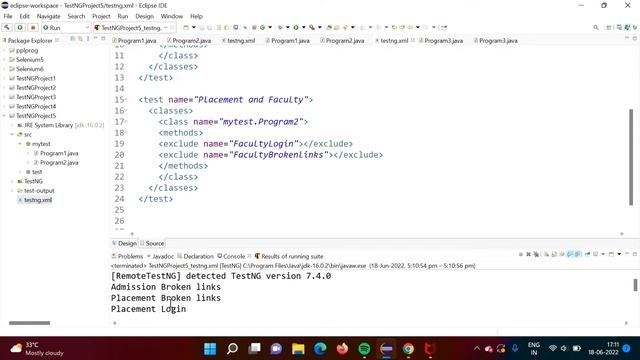Open File Explorer from taskbar
This screenshot has width=640, height=360.
click(298, 349)
